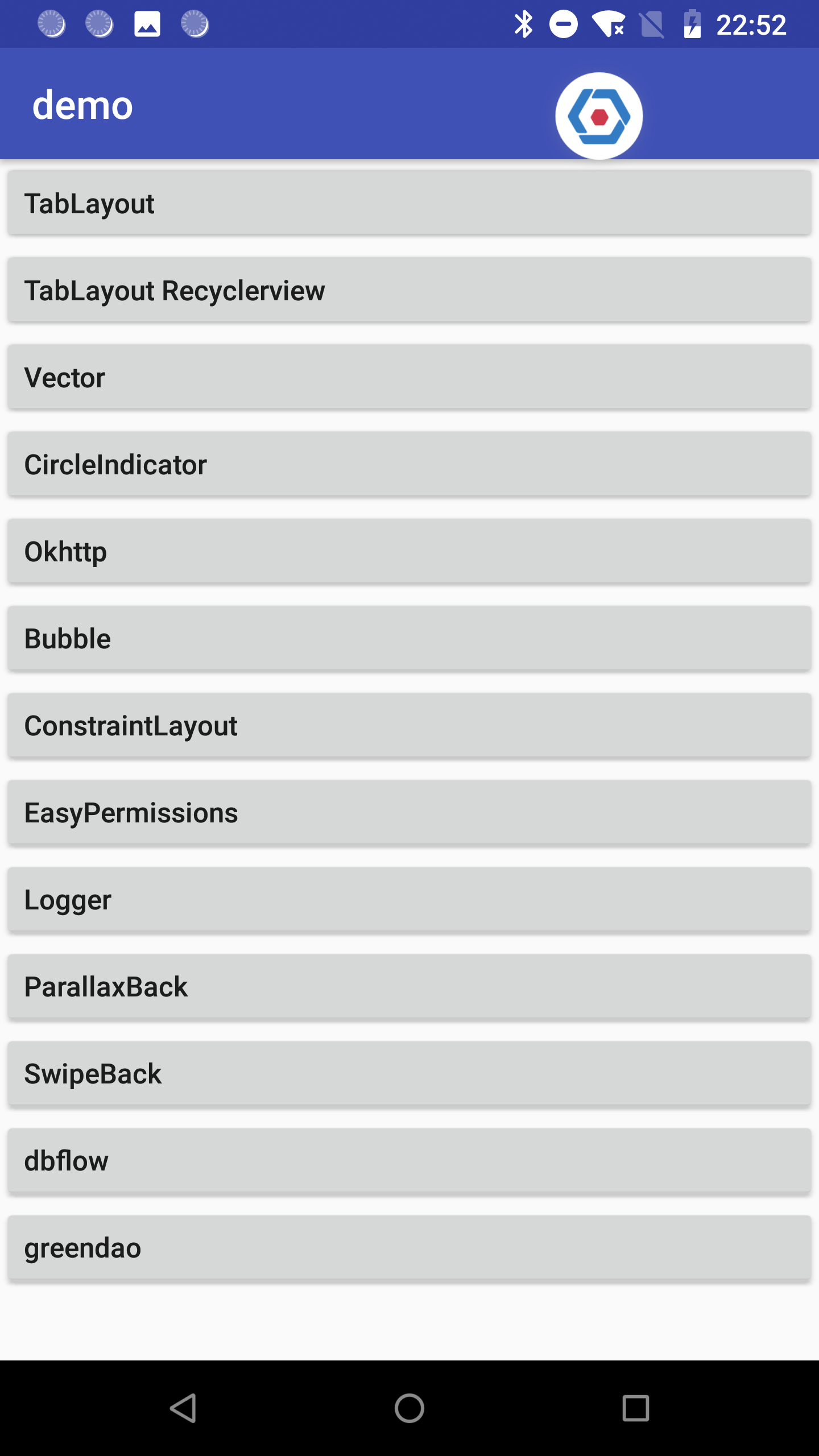Tap the Logger list item
Viewport: 819px width, 1456px height.
click(408, 899)
